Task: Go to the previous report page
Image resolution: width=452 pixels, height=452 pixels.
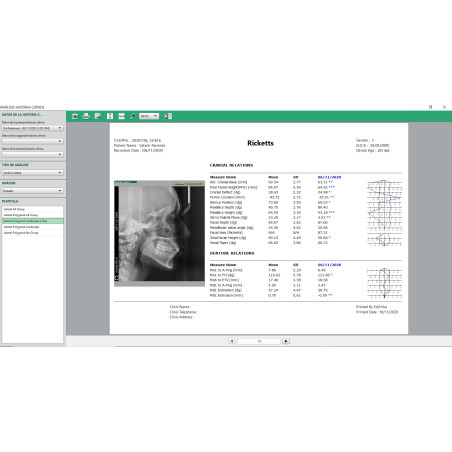Action: coord(232,341)
